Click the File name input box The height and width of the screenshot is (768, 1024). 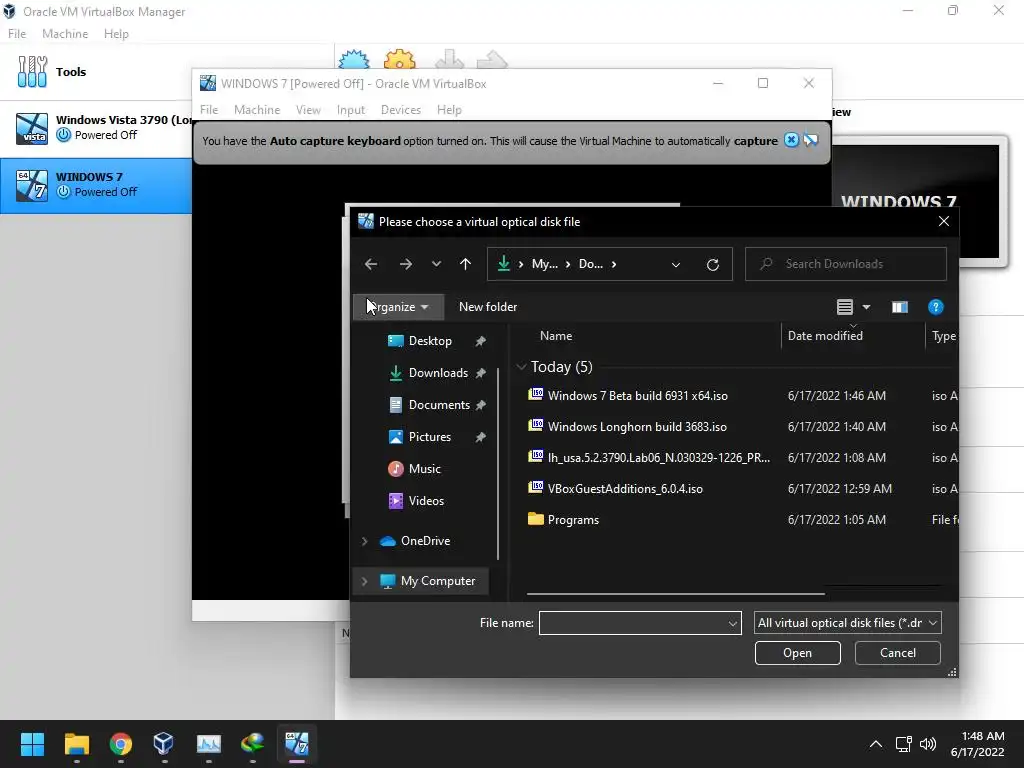pyautogui.click(x=632, y=623)
